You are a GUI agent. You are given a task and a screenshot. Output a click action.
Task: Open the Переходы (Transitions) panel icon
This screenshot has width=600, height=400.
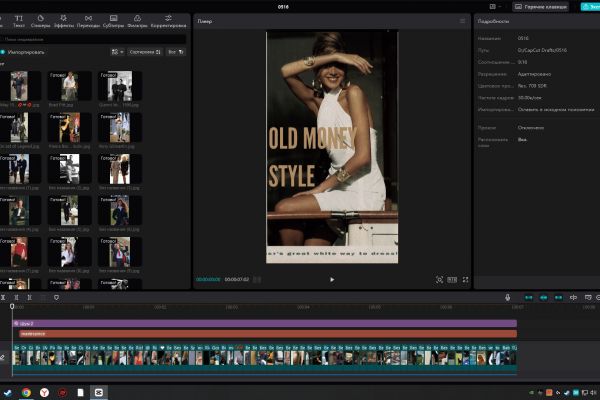tap(88, 21)
